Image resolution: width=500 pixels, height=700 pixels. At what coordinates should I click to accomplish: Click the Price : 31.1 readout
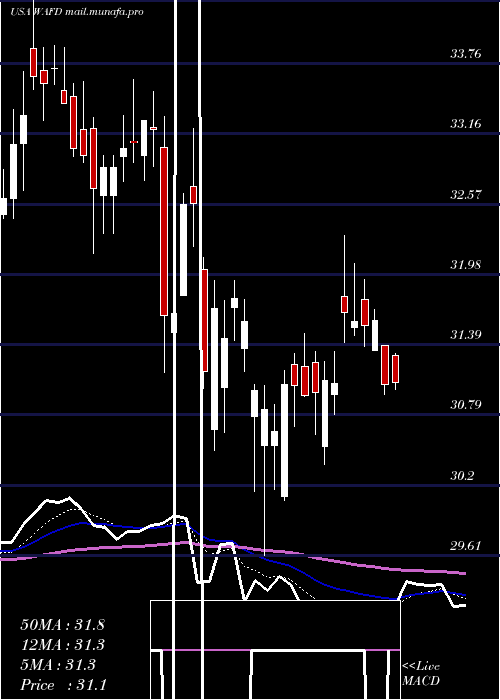click(63, 685)
